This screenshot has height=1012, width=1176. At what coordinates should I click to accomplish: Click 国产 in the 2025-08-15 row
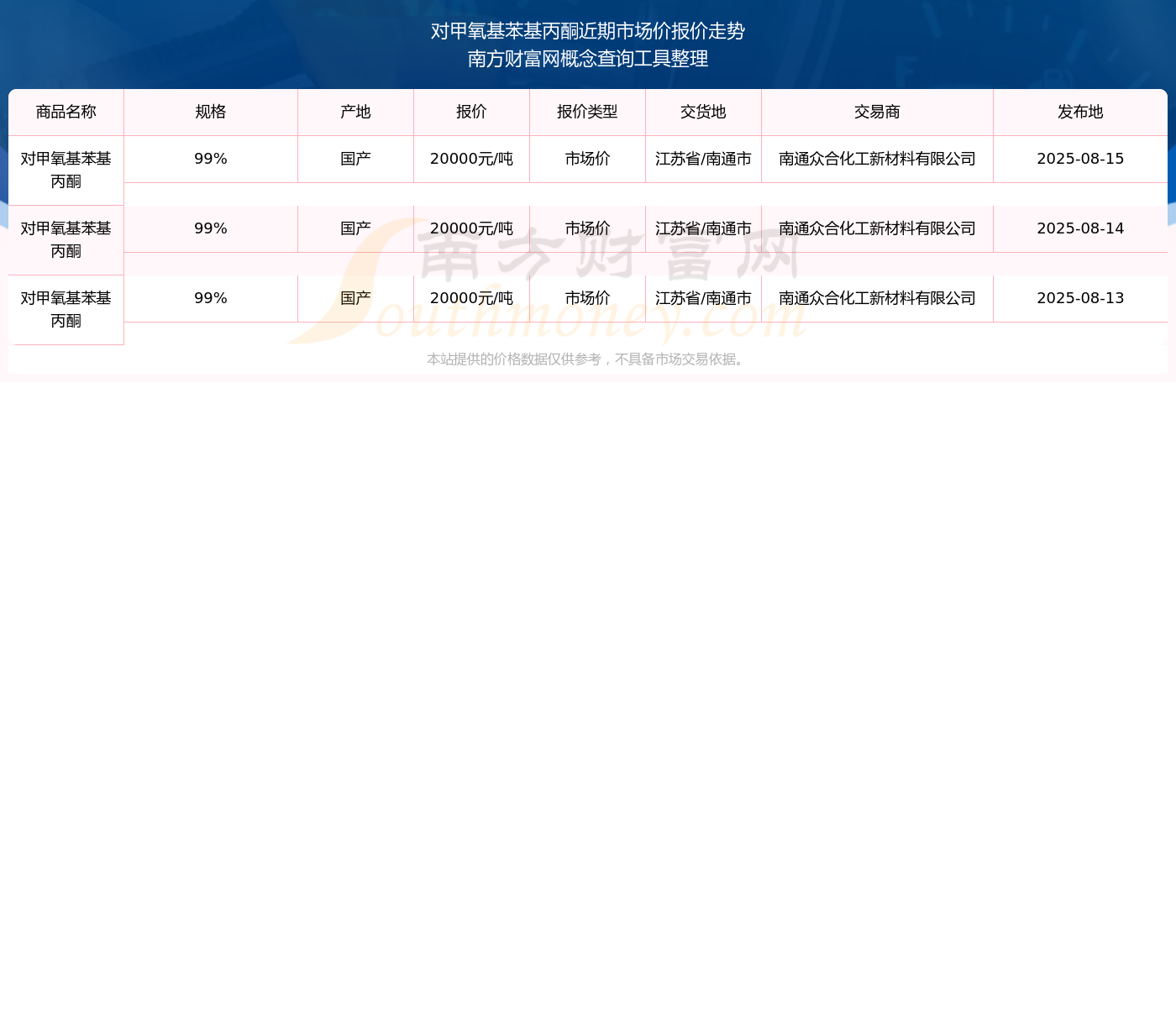356,159
